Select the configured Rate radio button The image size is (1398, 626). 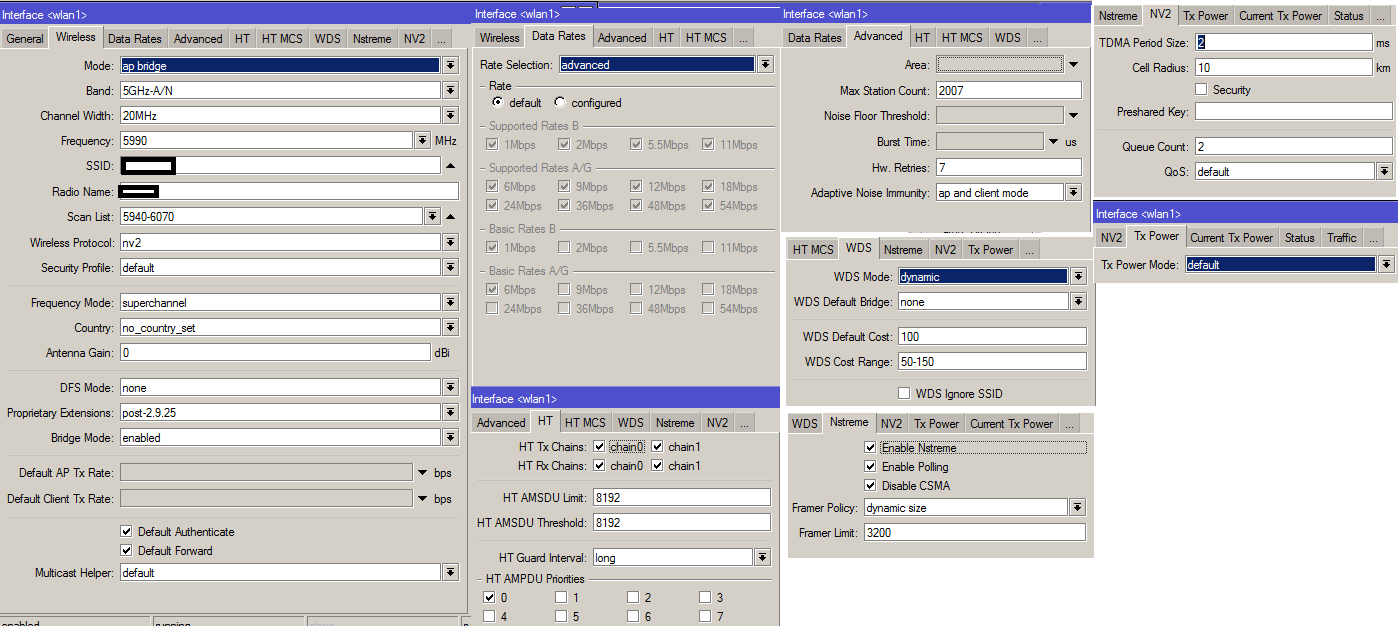pyautogui.click(x=560, y=103)
